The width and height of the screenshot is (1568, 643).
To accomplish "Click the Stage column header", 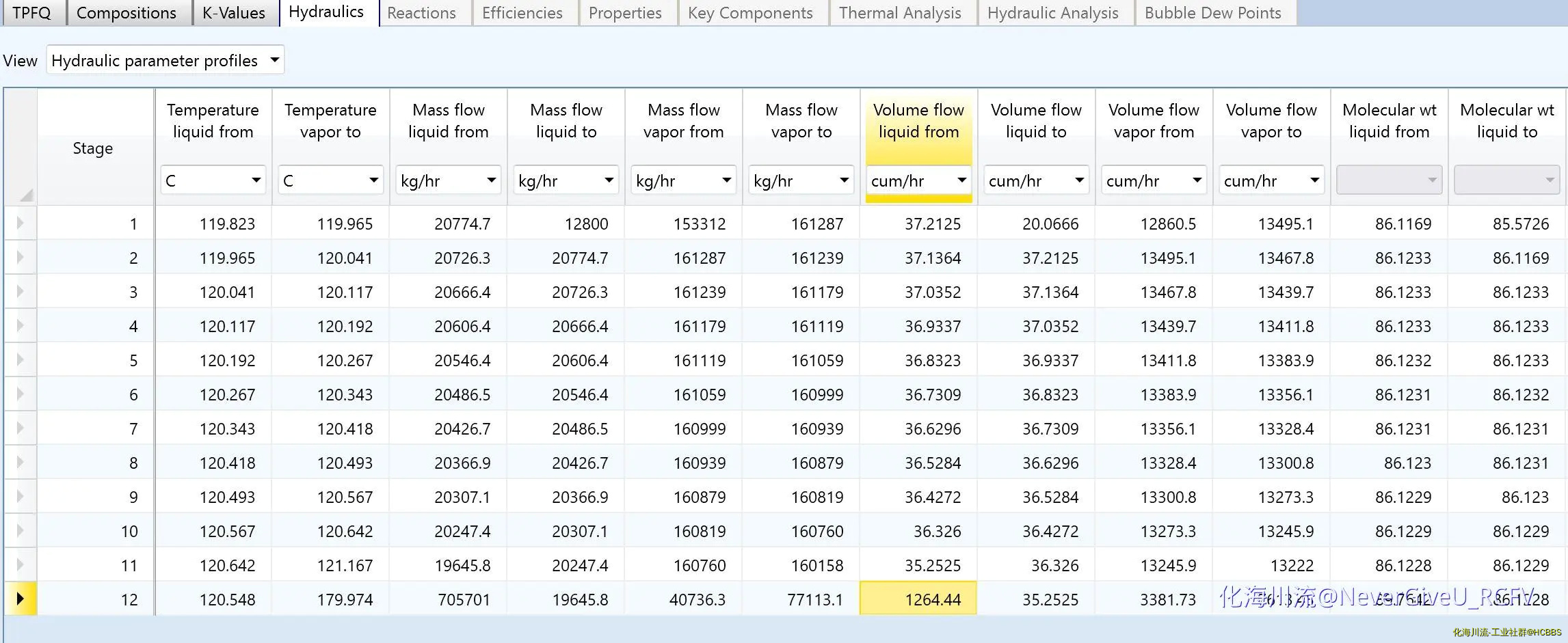I will pos(93,148).
